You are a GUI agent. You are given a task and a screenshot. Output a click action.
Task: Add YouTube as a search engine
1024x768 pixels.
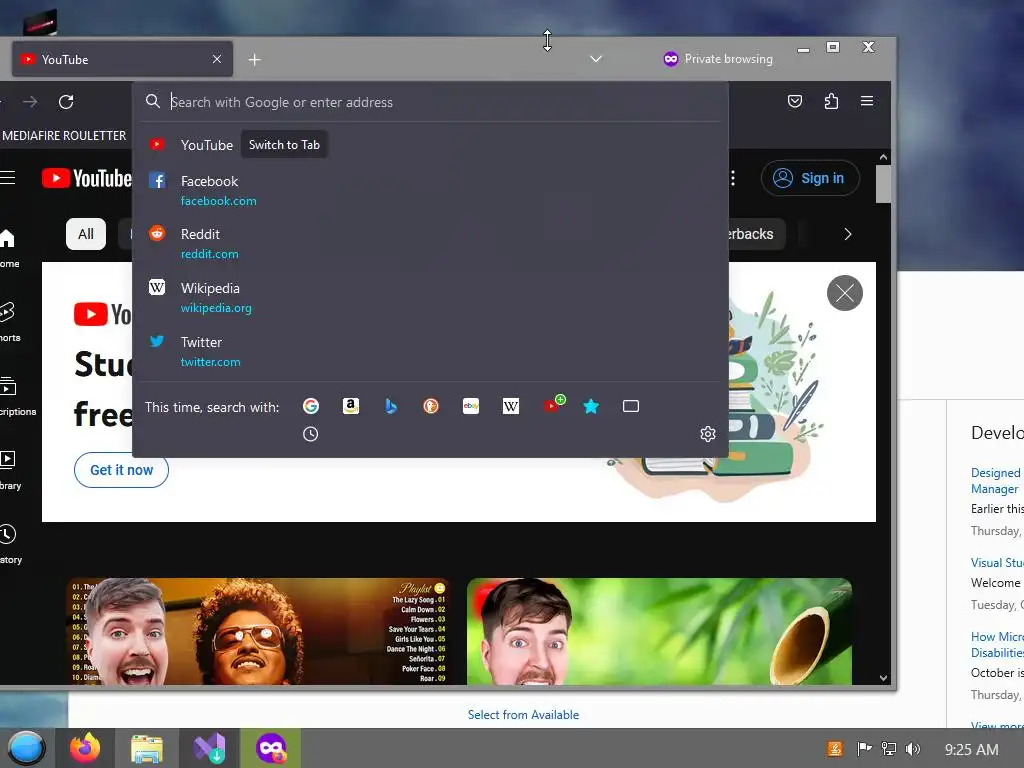pos(553,405)
